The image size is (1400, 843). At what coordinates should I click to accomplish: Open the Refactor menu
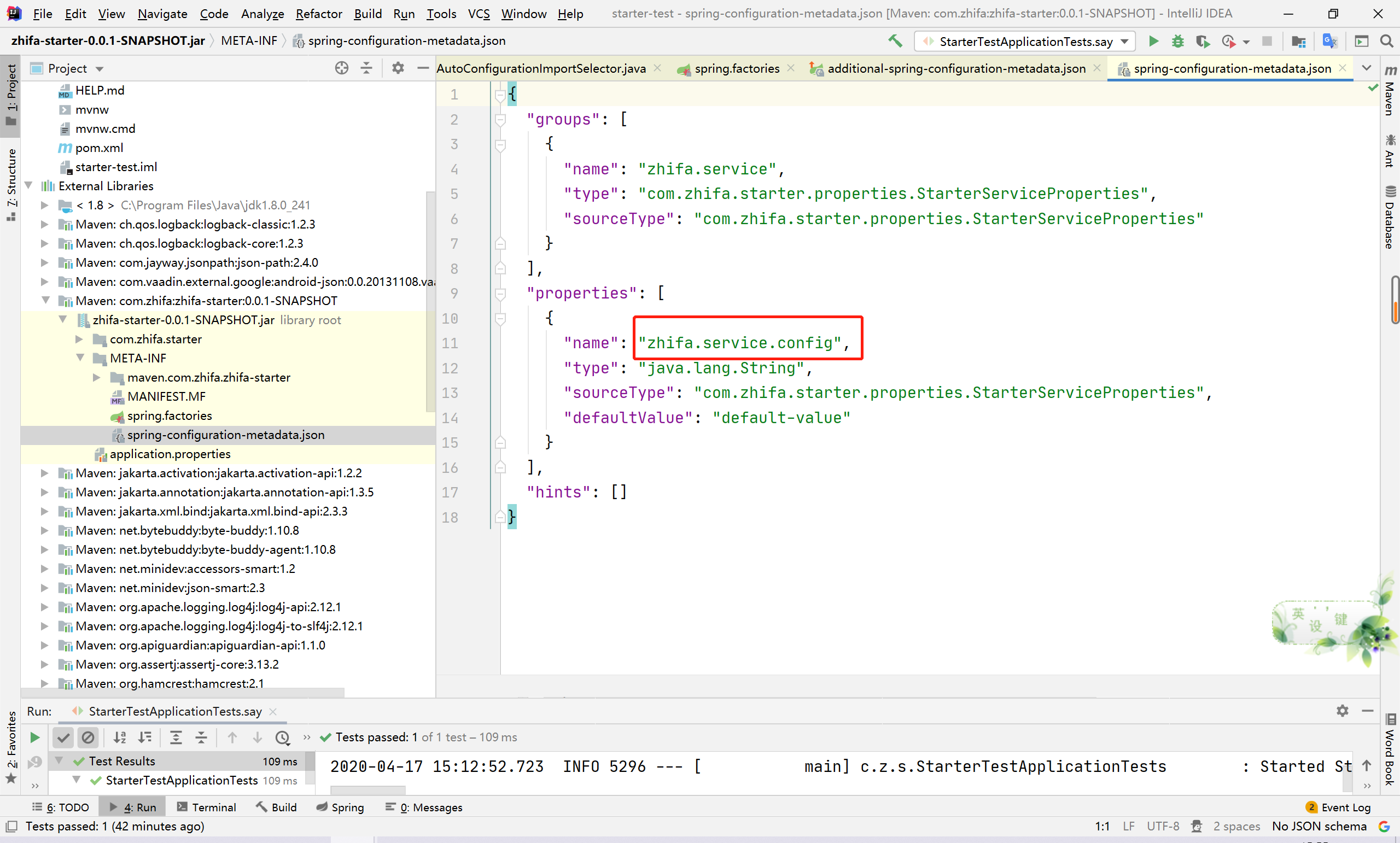(319, 14)
